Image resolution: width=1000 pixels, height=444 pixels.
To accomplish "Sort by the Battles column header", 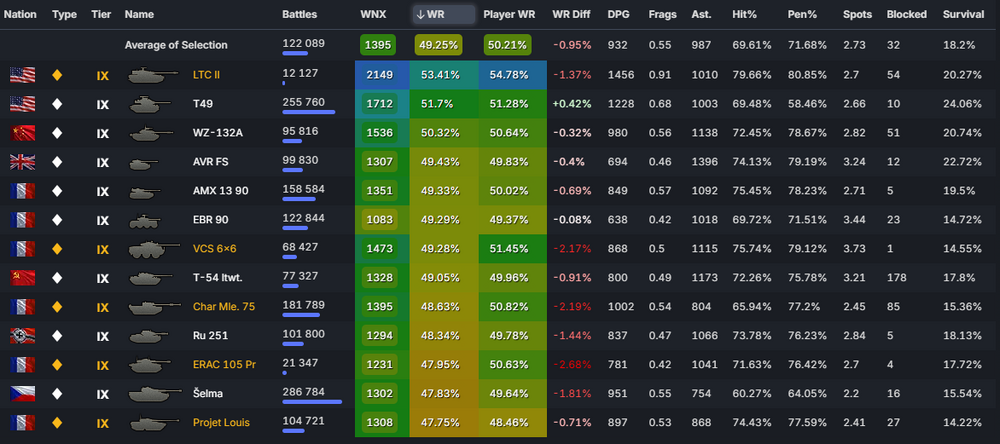I will click(x=300, y=14).
